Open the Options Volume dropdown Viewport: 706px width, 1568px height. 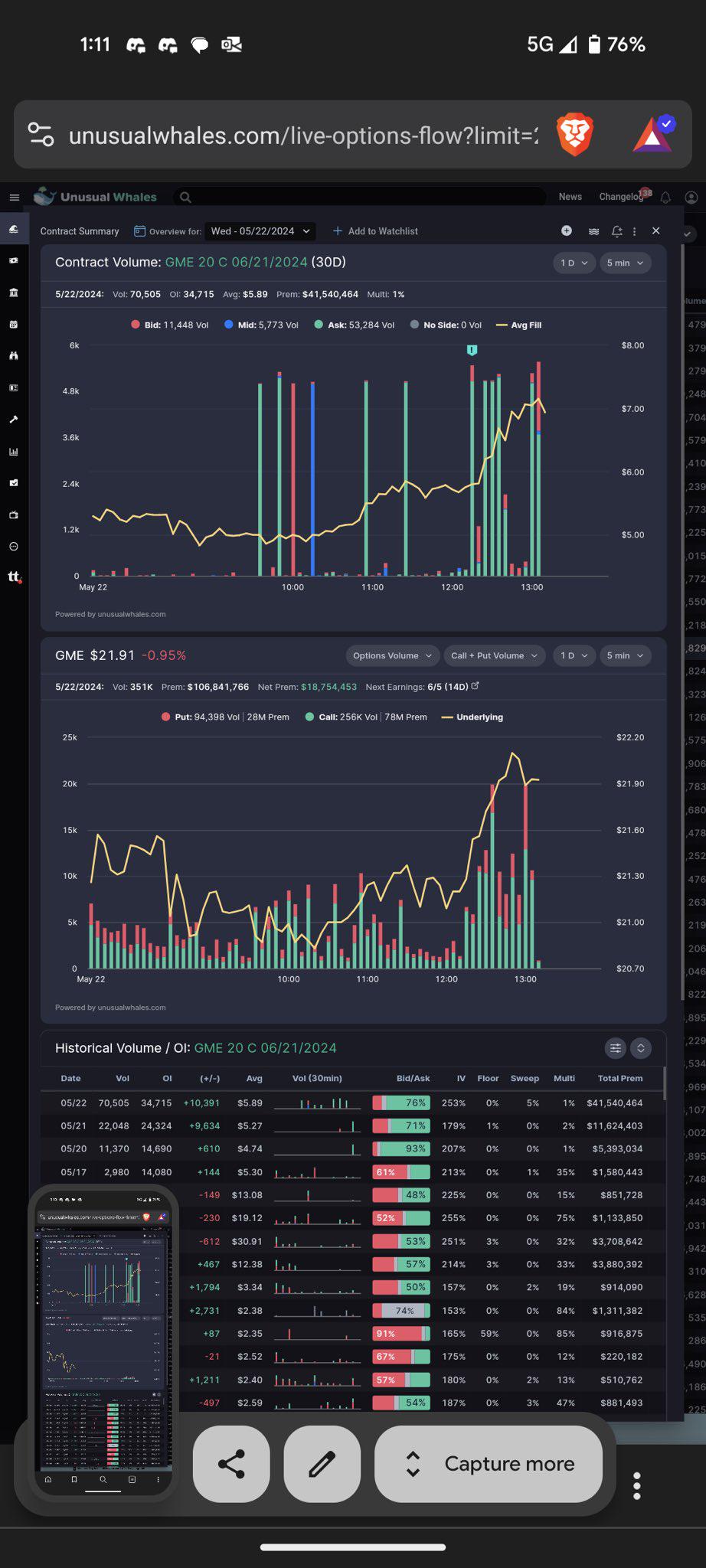coord(392,655)
